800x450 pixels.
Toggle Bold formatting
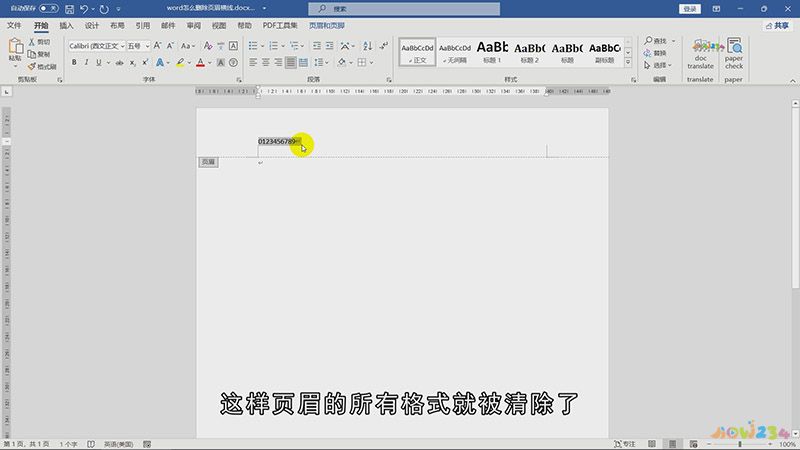(74, 62)
